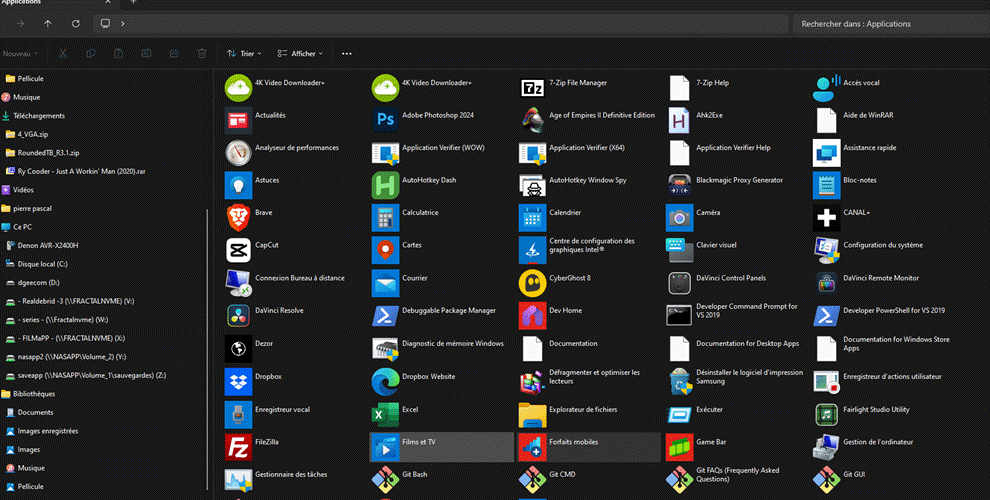Viewport: 990px width, 500px height.
Task: Open the Dropbox Website shortcut
Action: [x=385, y=380]
